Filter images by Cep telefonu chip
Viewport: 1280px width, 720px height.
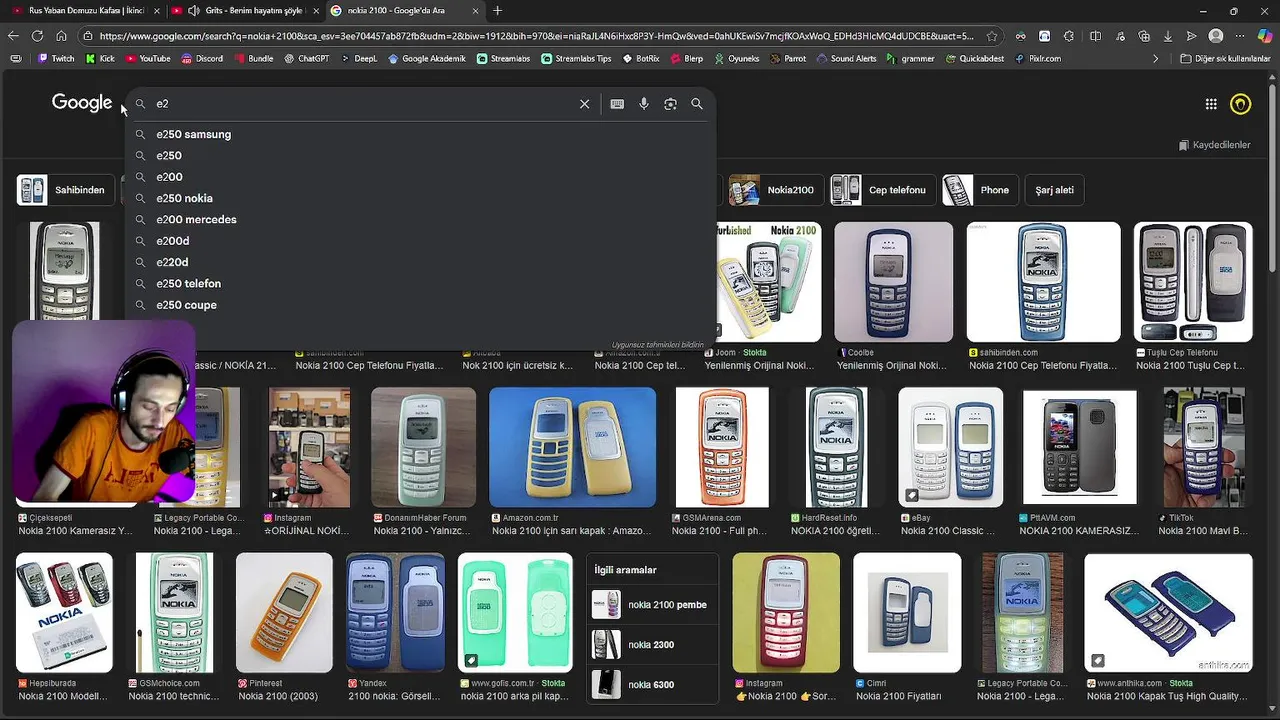883,190
